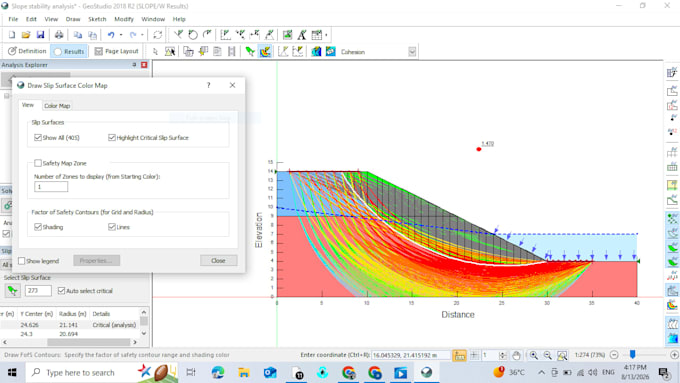Click the green Draw Slip Surfaces icon in toolbar
Screen dimensions: 680x383
[250, 52]
